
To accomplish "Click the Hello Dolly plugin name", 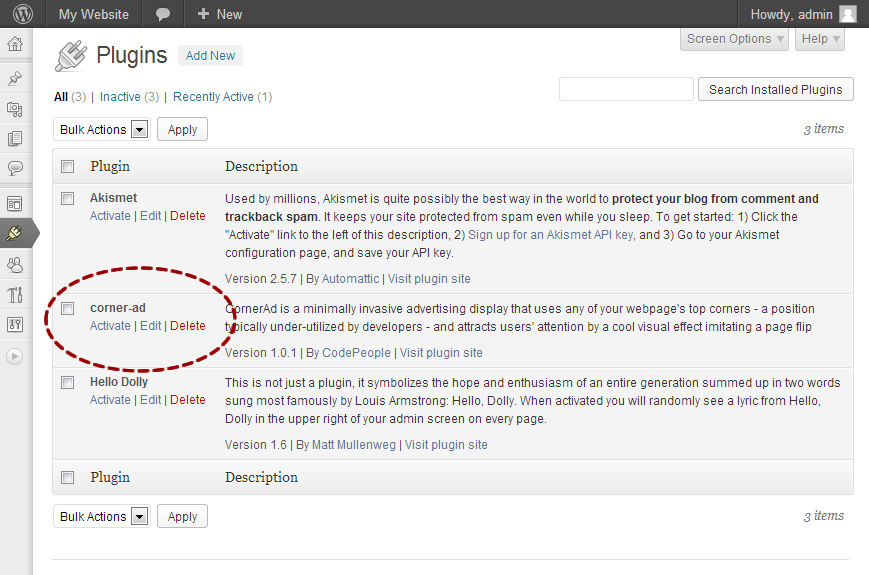I will (119, 382).
